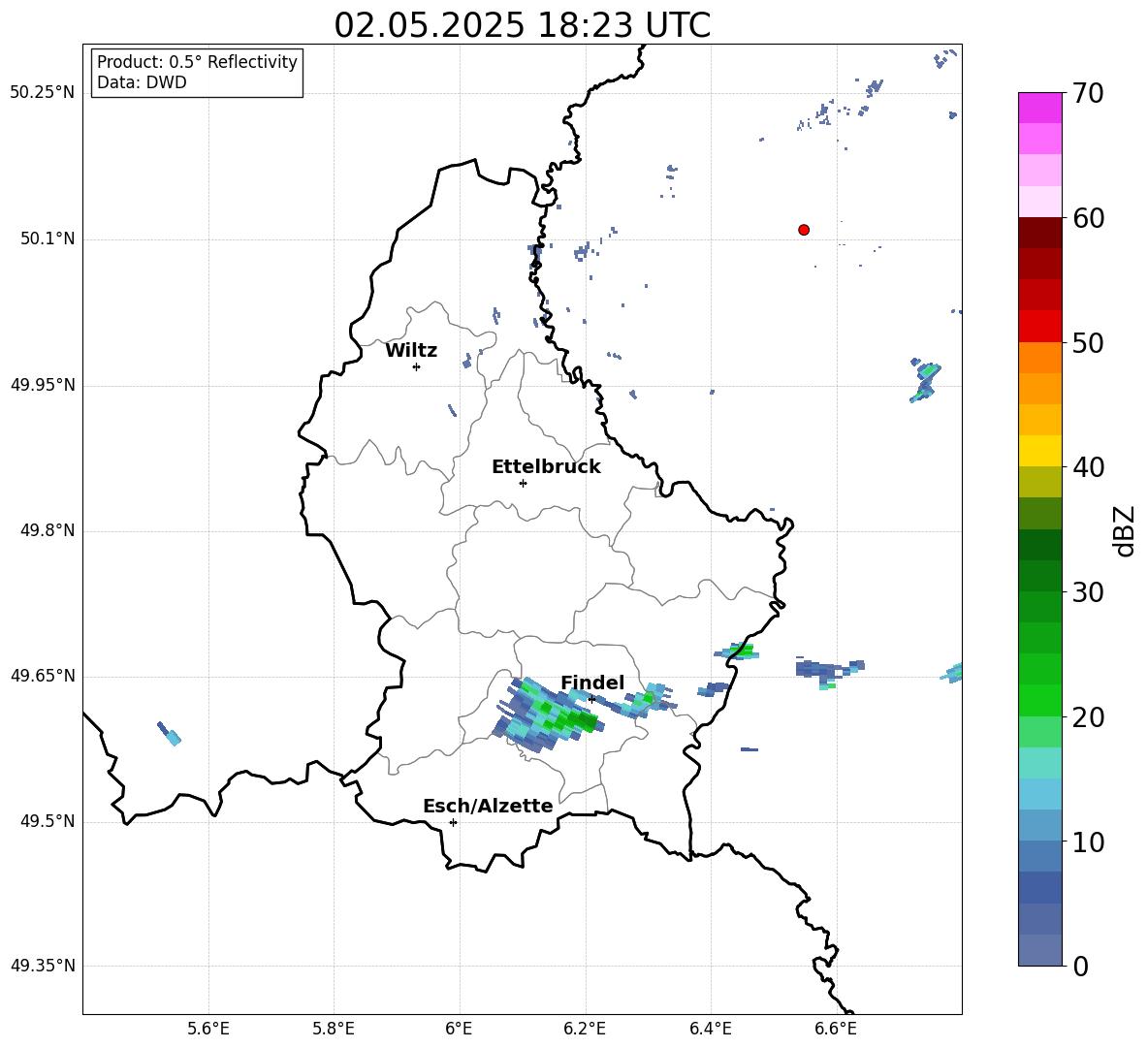The image size is (1148, 1048).
Task: Click the Ettelbruck location cross marker
Action: pos(523,483)
